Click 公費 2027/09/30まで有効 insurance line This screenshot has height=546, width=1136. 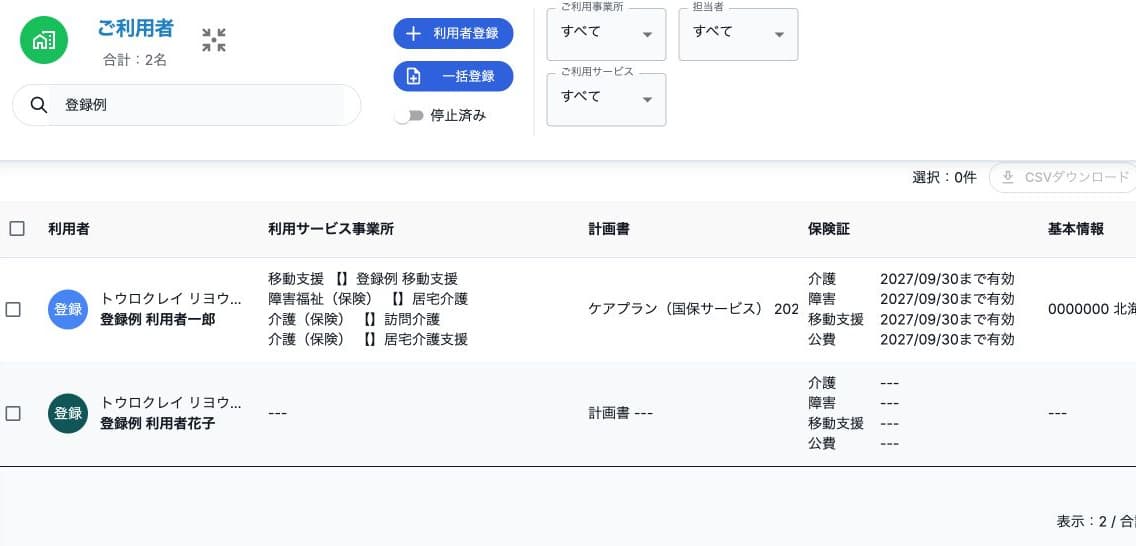pos(911,339)
